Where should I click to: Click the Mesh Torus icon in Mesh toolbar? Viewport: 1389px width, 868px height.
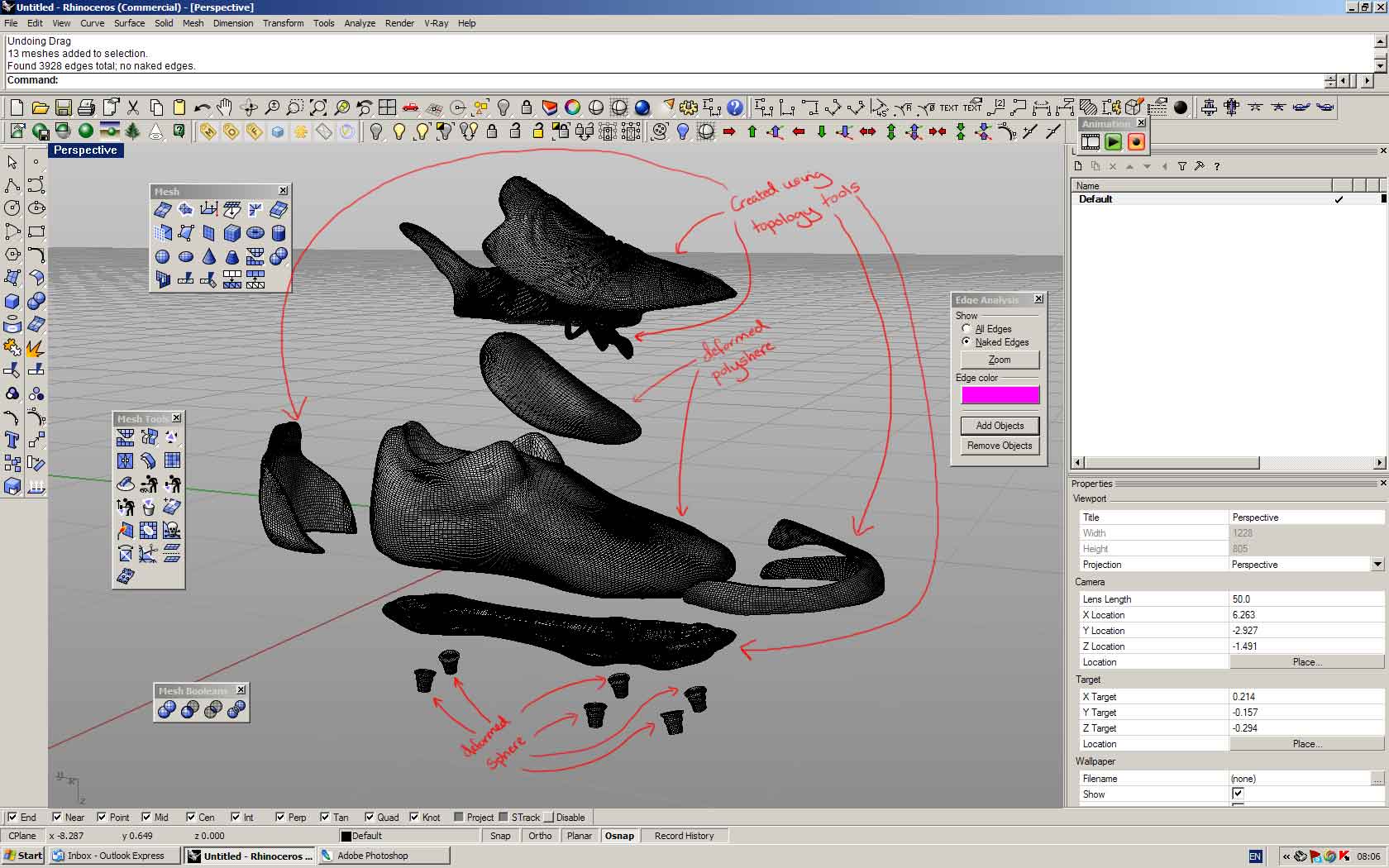(255, 233)
